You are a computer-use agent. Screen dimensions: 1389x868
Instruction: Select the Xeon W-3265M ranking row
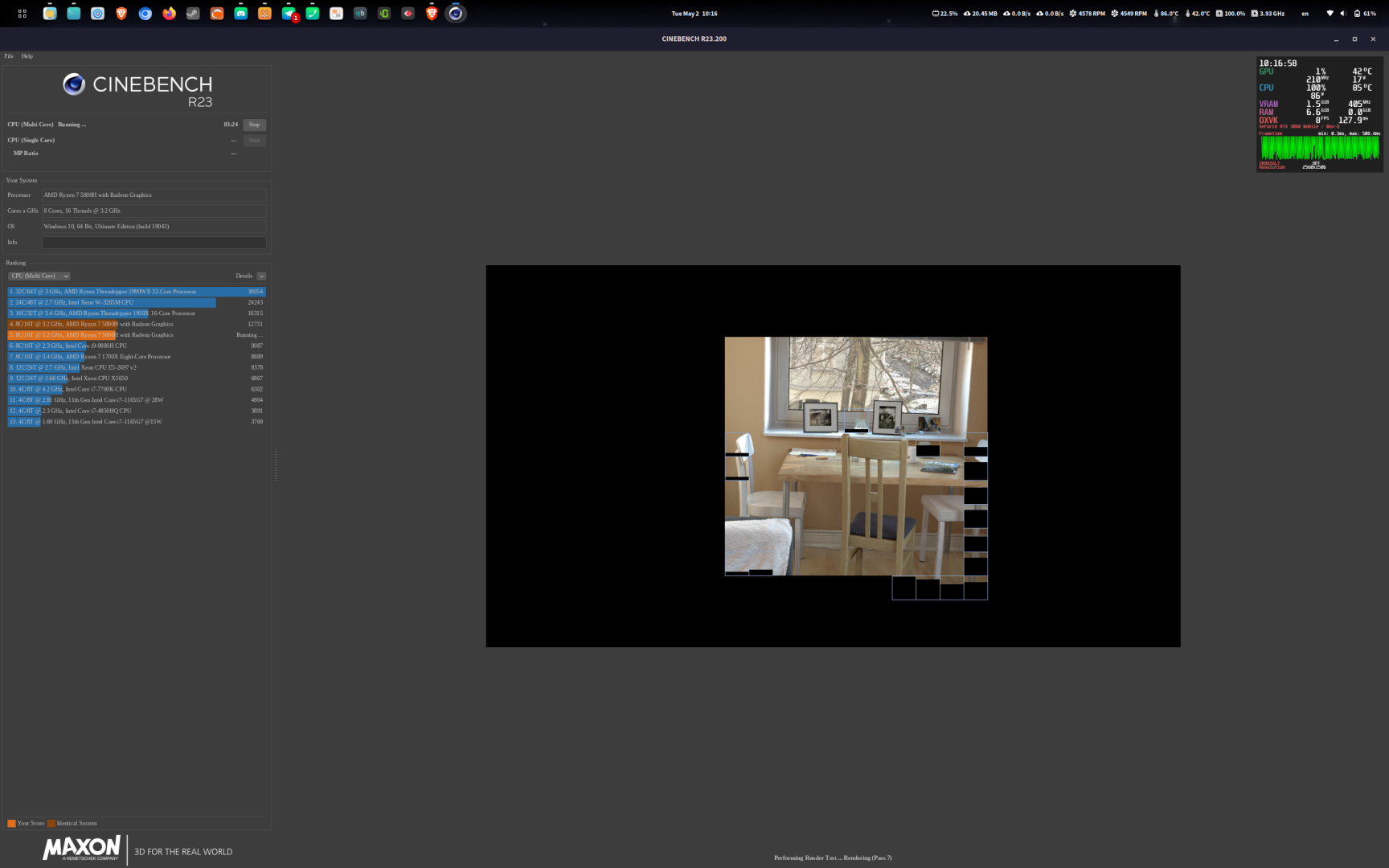coord(137,302)
